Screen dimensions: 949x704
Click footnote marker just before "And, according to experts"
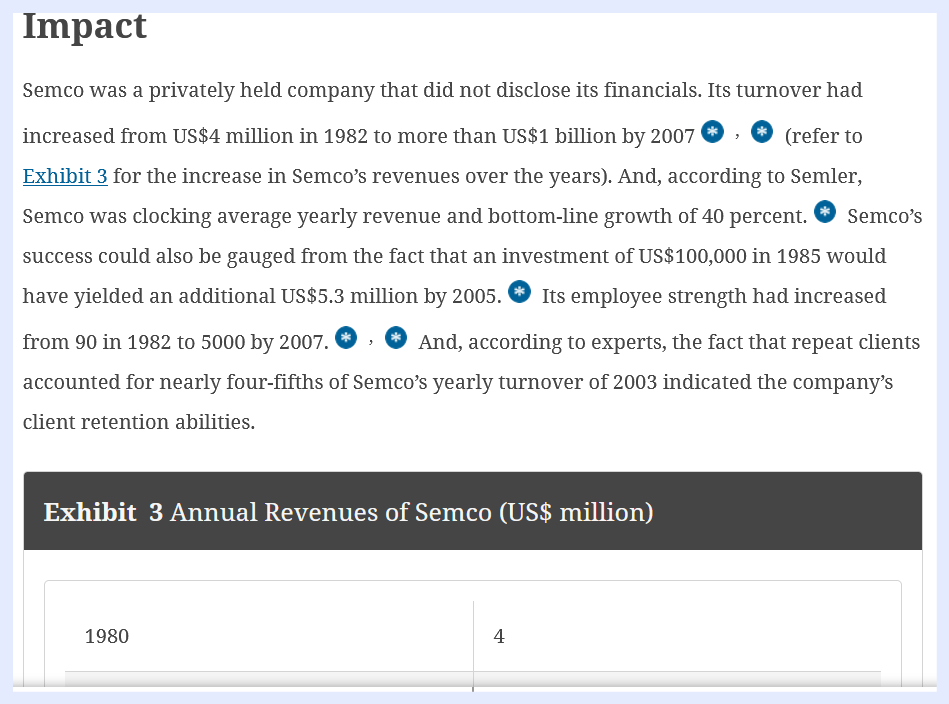(x=396, y=337)
